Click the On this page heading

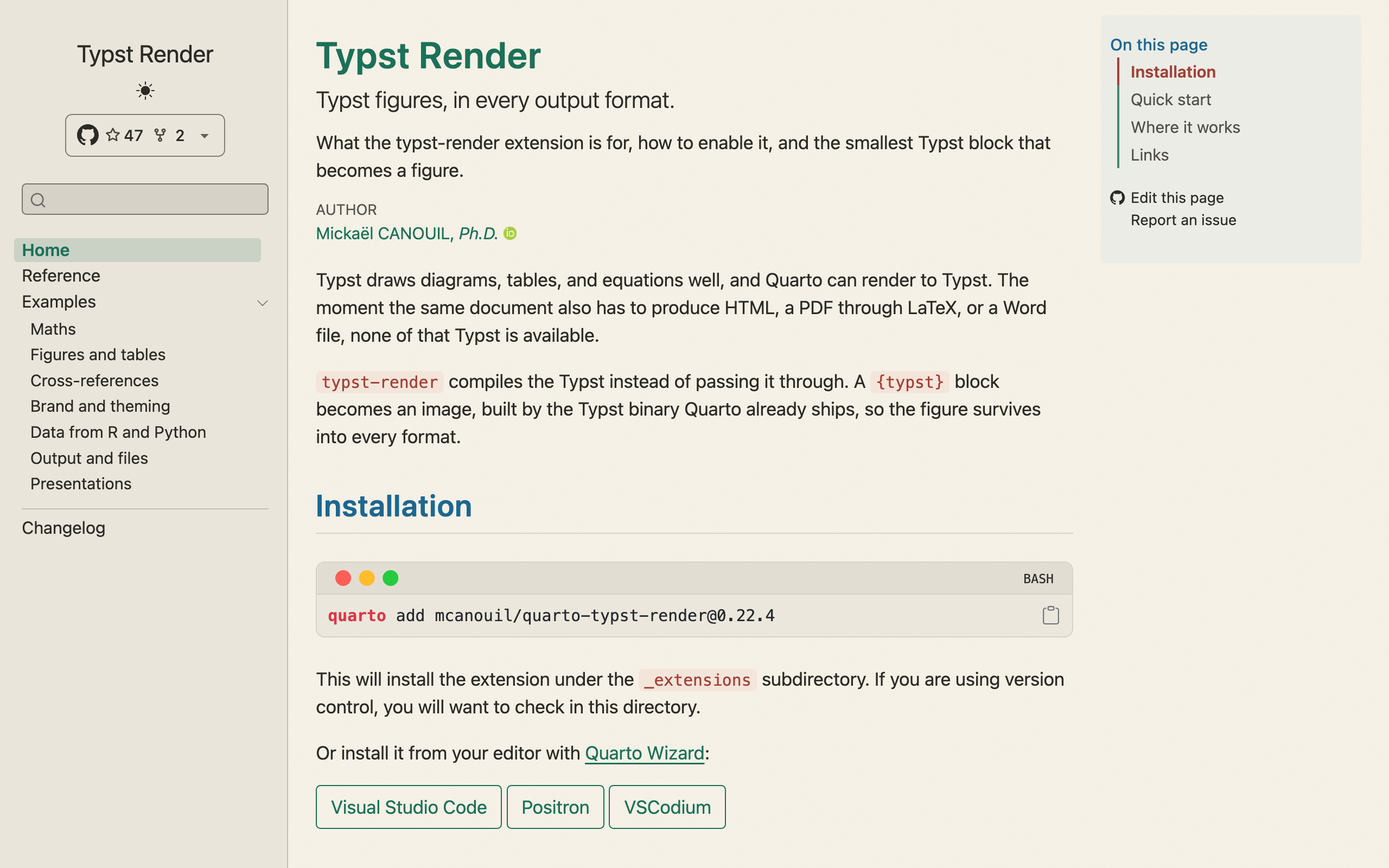coord(1158,45)
